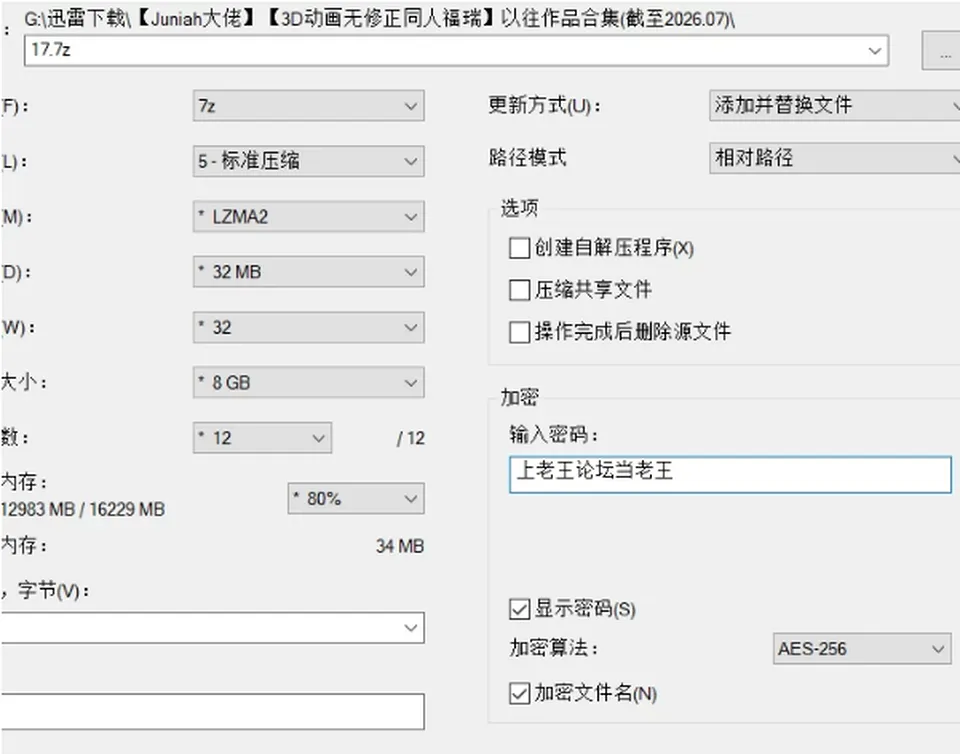This screenshot has width=960, height=754.
Task: Expand the path mode dropdown 相对路径
Action: (835, 158)
